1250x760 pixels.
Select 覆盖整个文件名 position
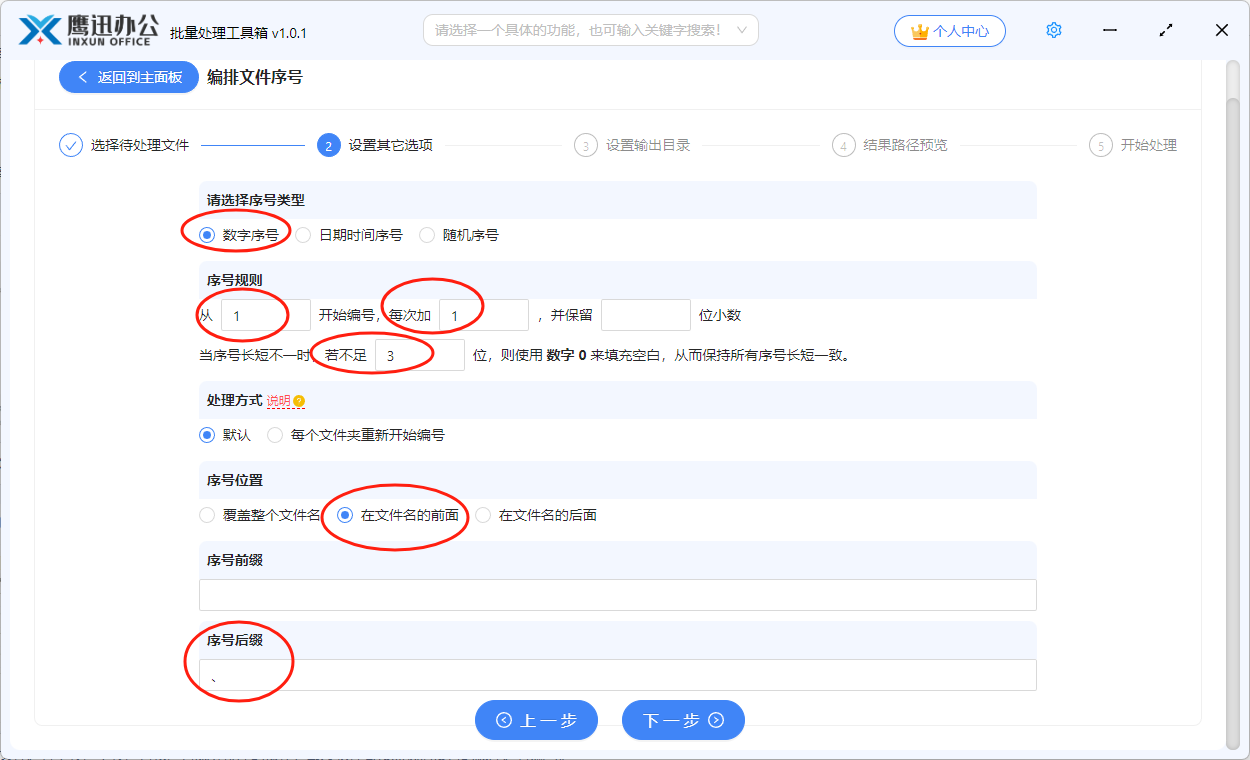point(207,516)
